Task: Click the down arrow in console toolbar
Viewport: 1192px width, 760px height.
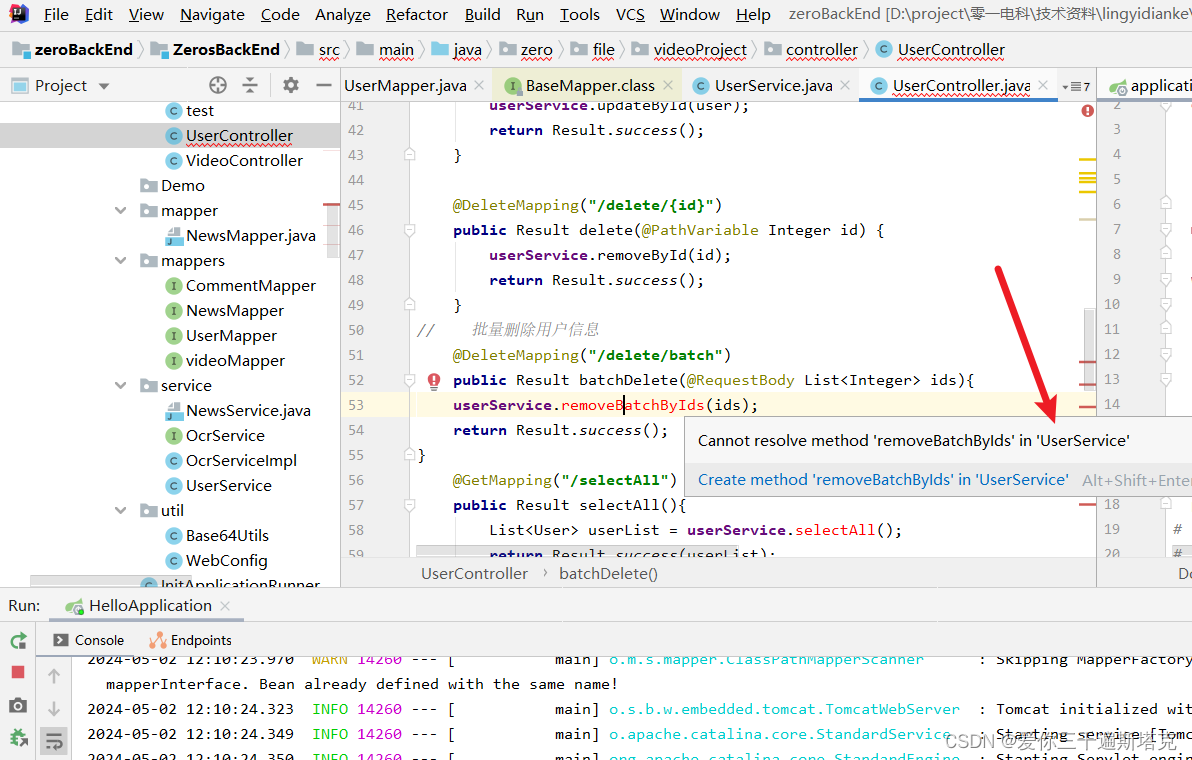Action: pyautogui.click(x=54, y=708)
